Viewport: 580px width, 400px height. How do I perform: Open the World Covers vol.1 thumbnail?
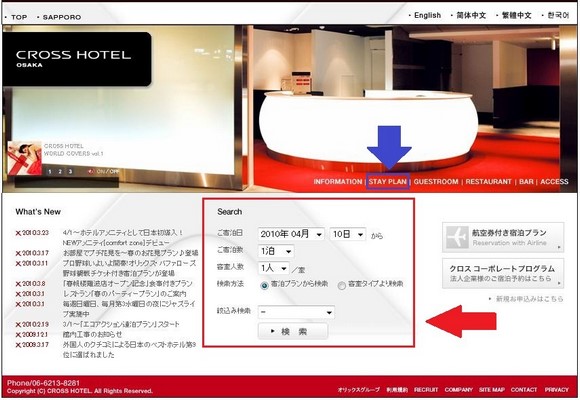24,158
